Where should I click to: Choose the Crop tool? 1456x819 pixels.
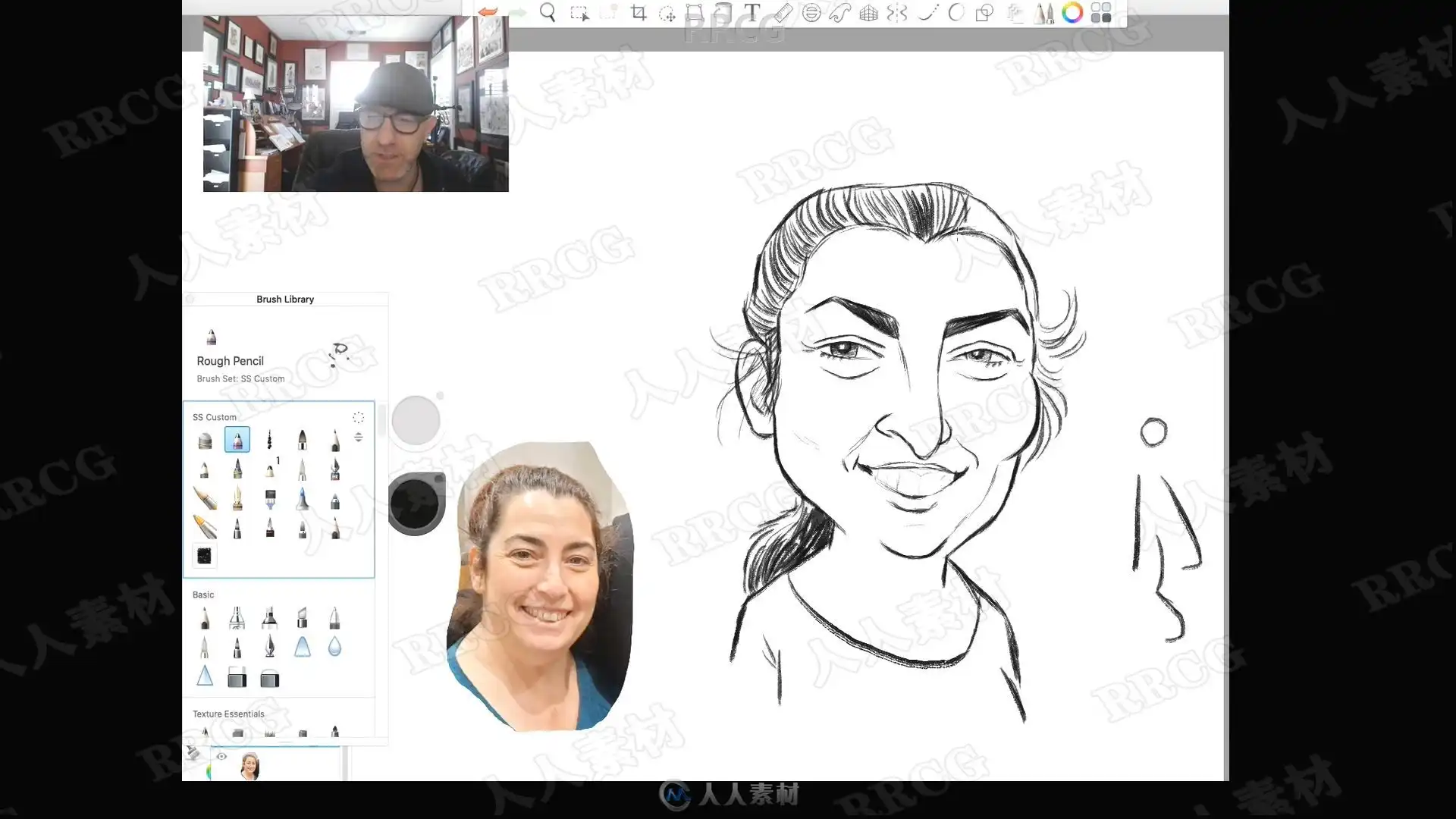pos(639,13)
